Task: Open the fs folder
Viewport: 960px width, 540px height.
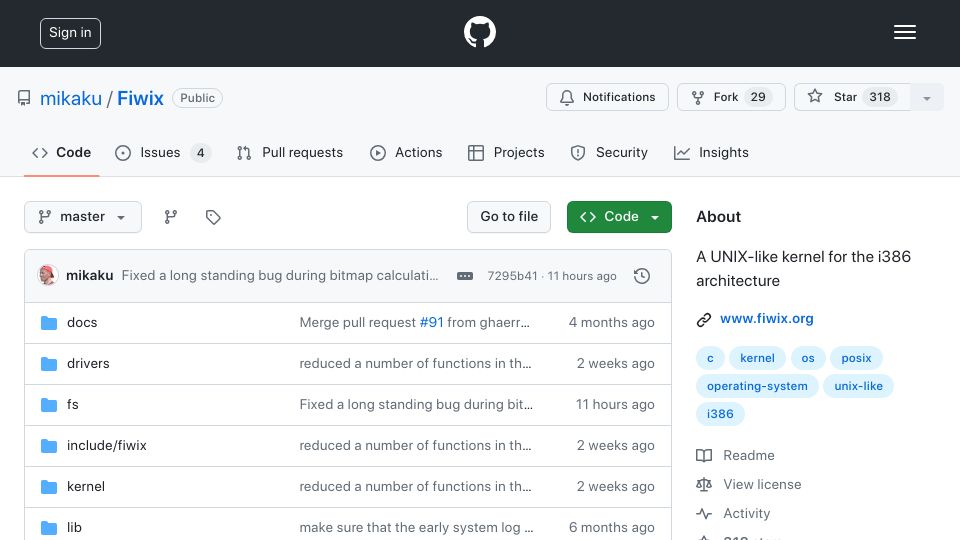Action: tap(72, 405)
